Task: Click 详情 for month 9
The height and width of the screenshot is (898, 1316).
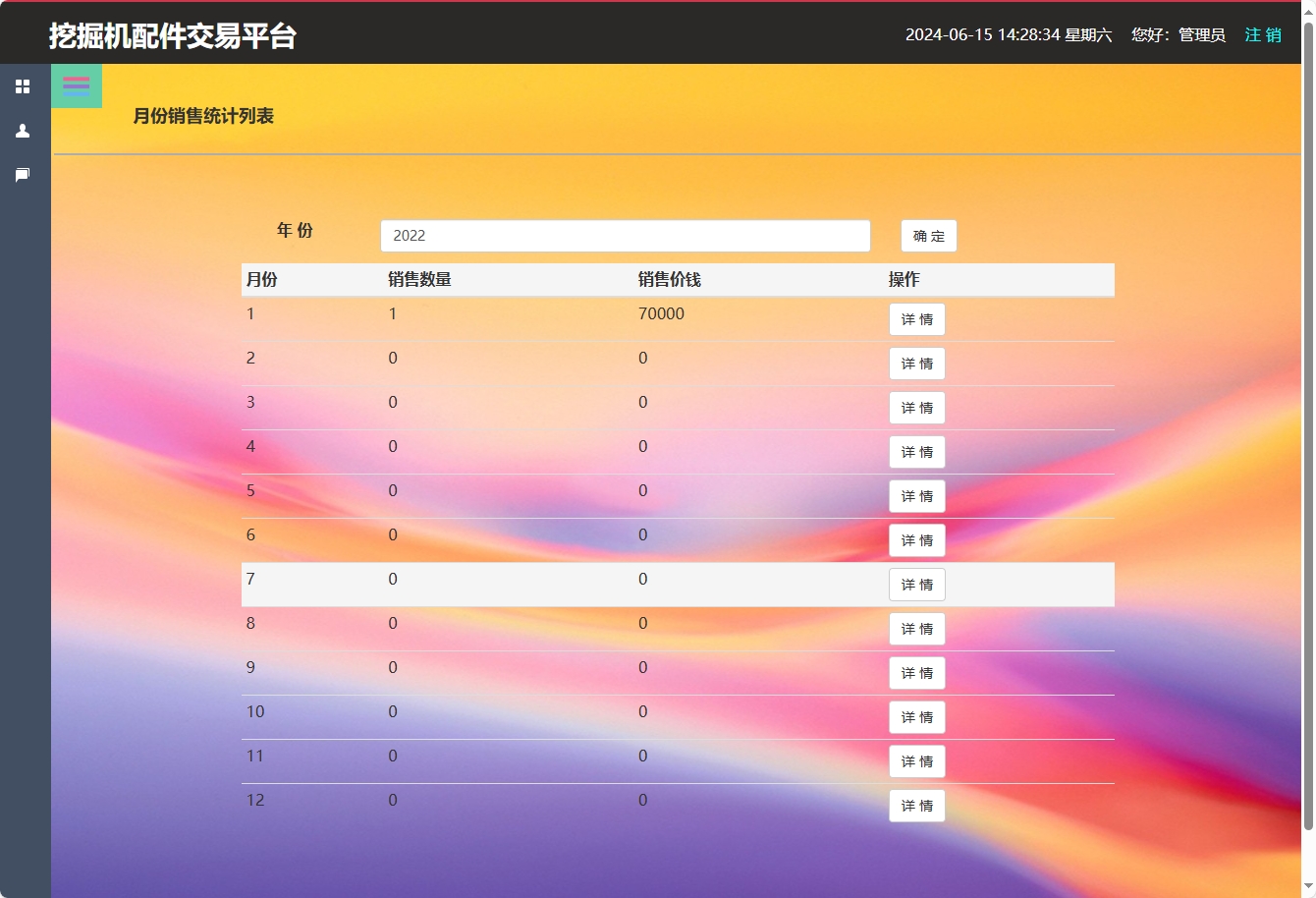Action: click(916, 672)
